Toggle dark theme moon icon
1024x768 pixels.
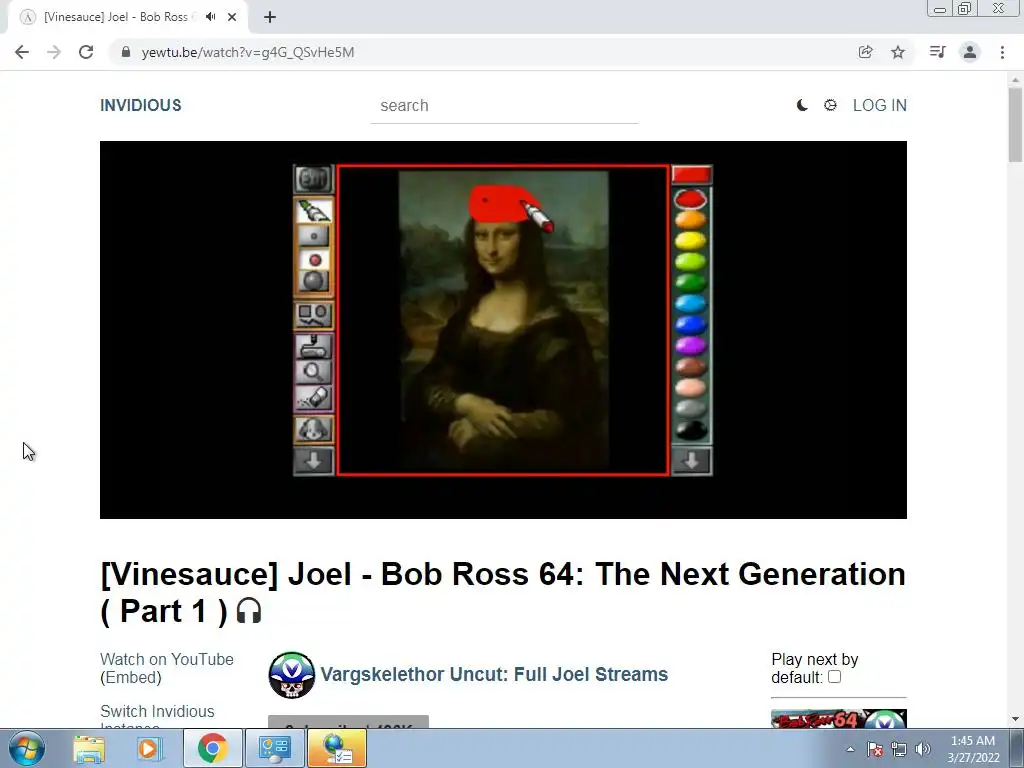coord(802,105)
